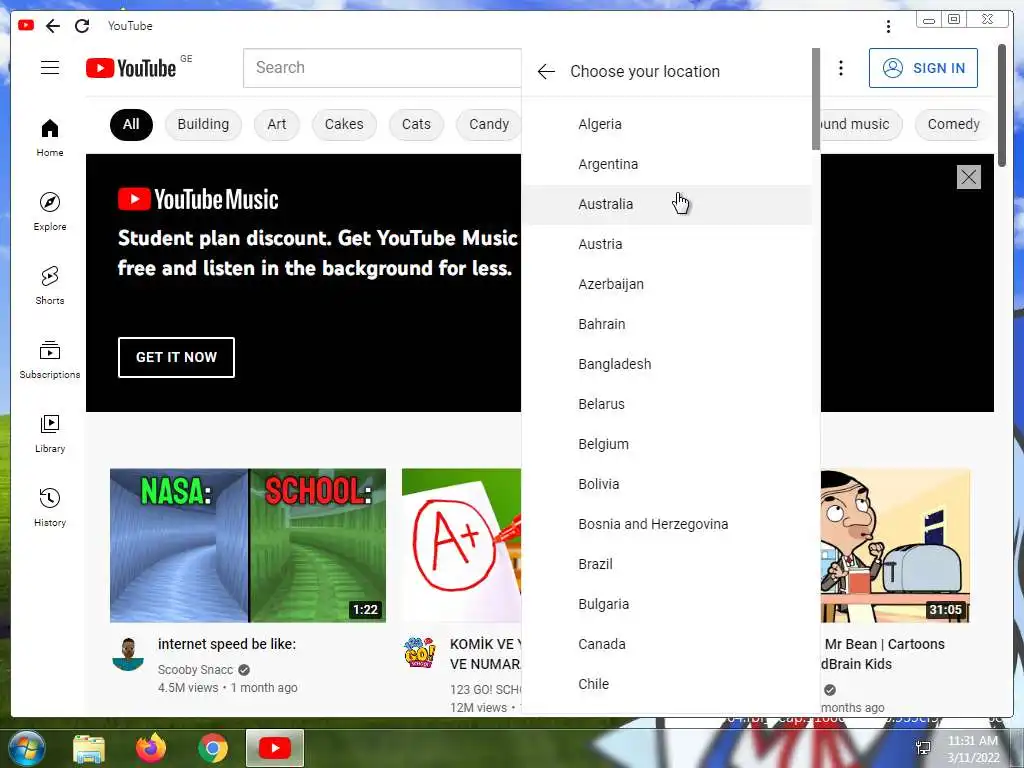Choose Bulgaria as location
The width and height of the screenshot is (1024, 768).
[667, 604]
